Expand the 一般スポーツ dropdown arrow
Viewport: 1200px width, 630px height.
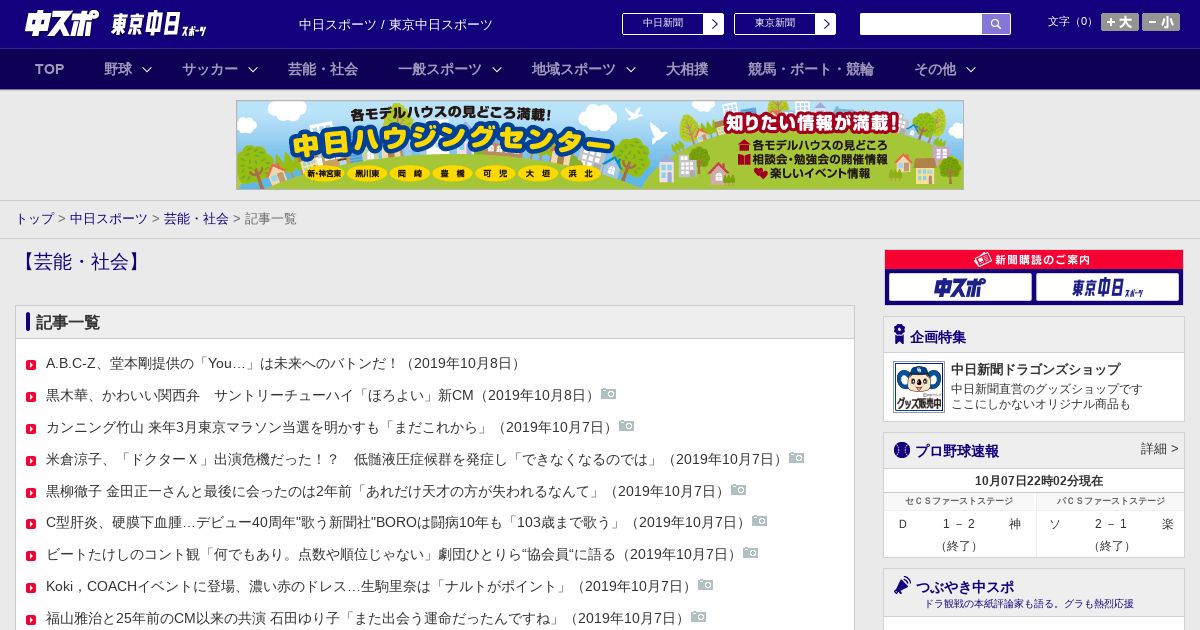[497, 69]
